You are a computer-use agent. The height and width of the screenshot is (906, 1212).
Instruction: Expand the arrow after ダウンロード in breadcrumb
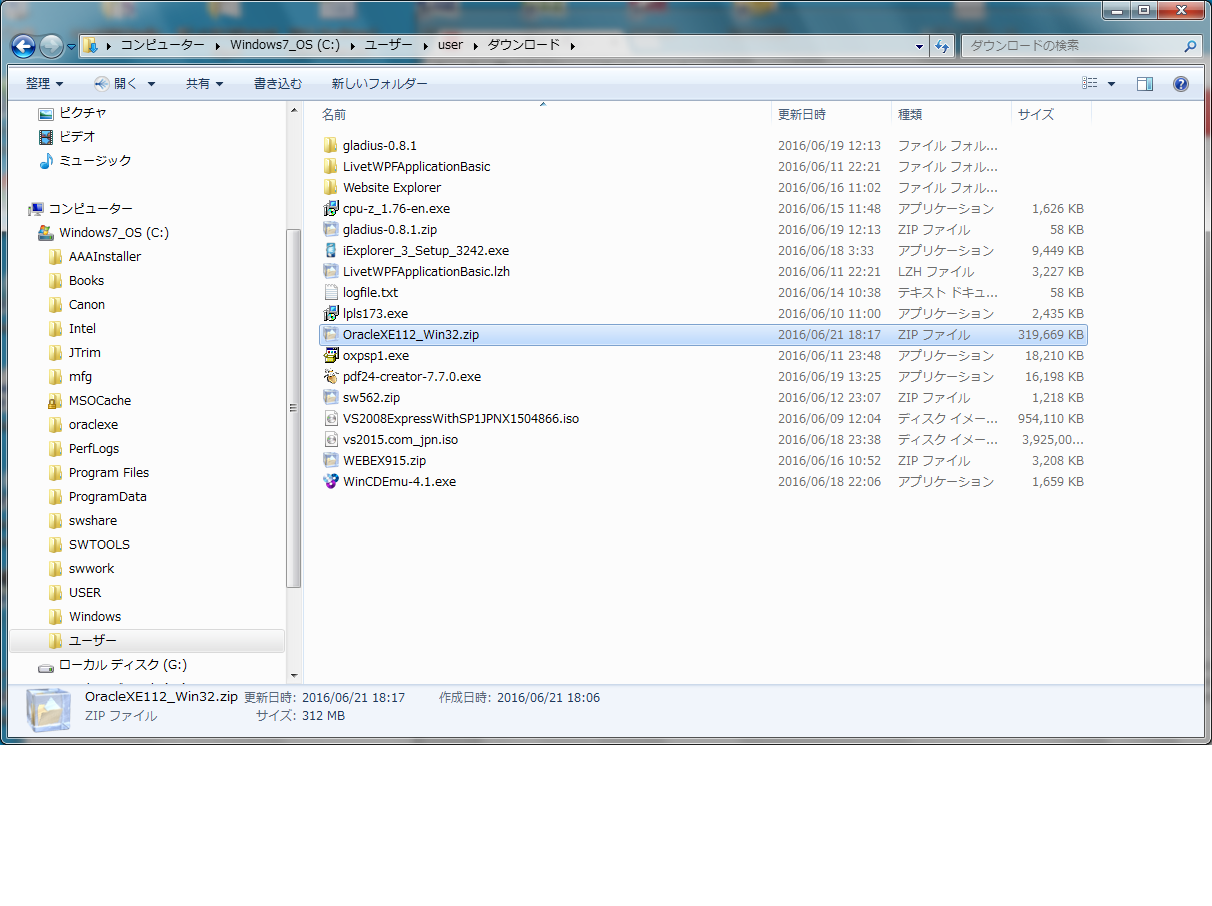coord(572,45)
